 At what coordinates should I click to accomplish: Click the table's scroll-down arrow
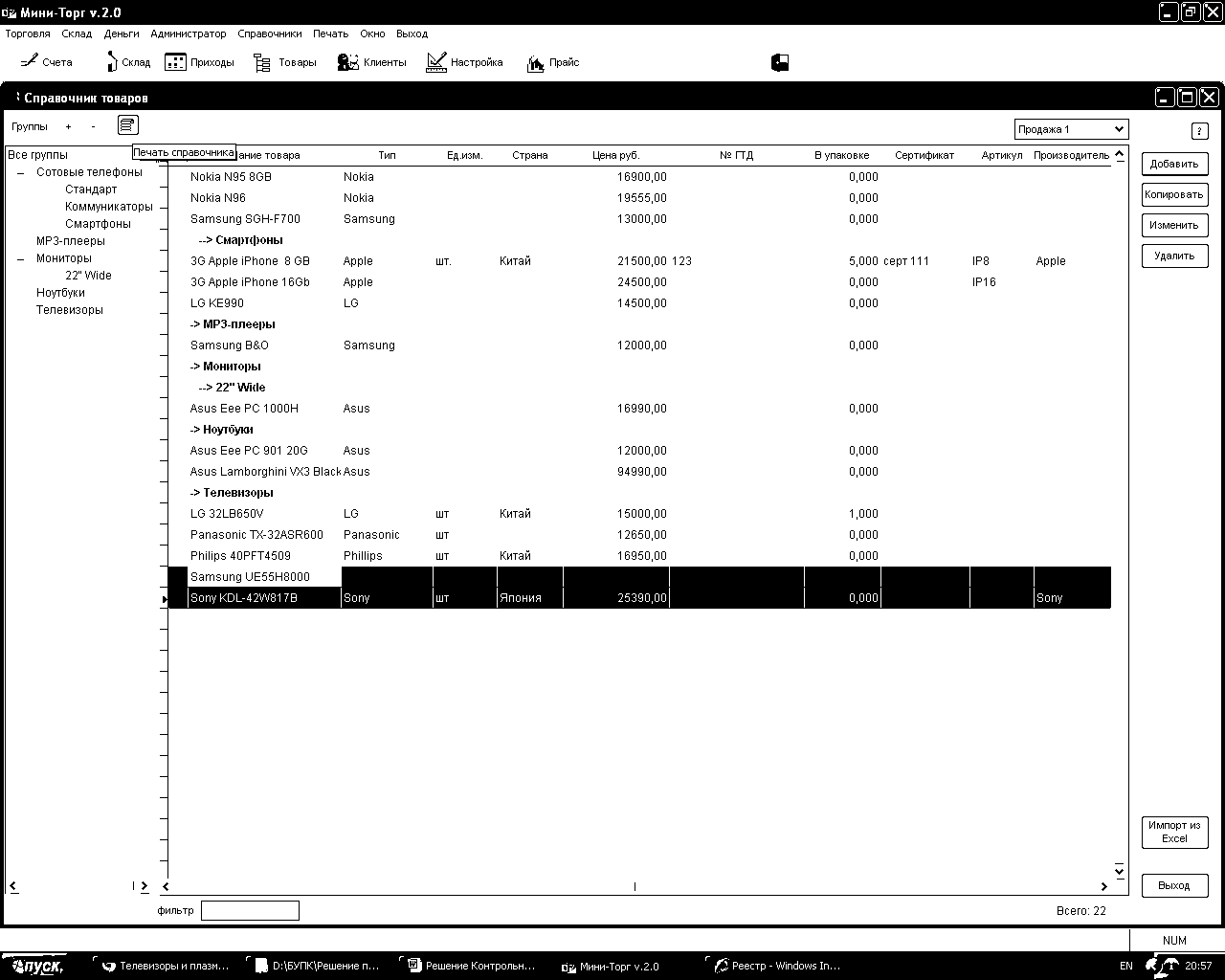pyautogui.click(x=1120, y=872)
